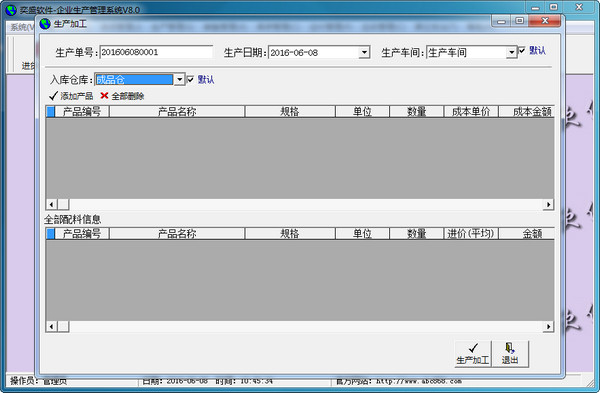Click the 进价(平均) column header
The width and height of the screenshot is (600, 393).
pyautogui.click(x=471, y=233)
